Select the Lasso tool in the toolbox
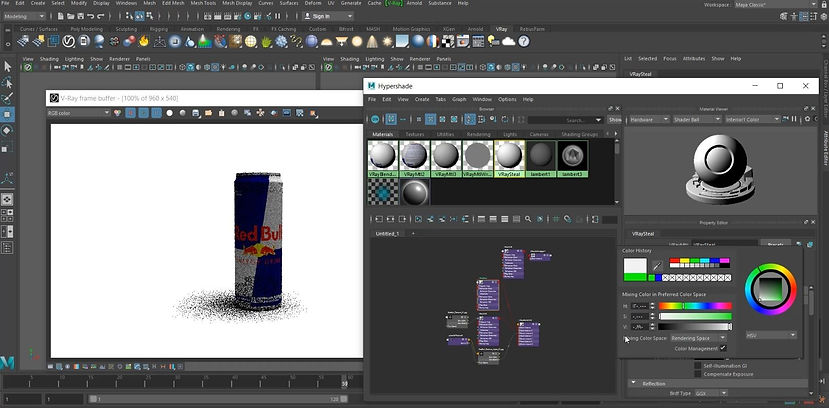The width and height of the screenshot is (829, 408). [x=7, y=82]
